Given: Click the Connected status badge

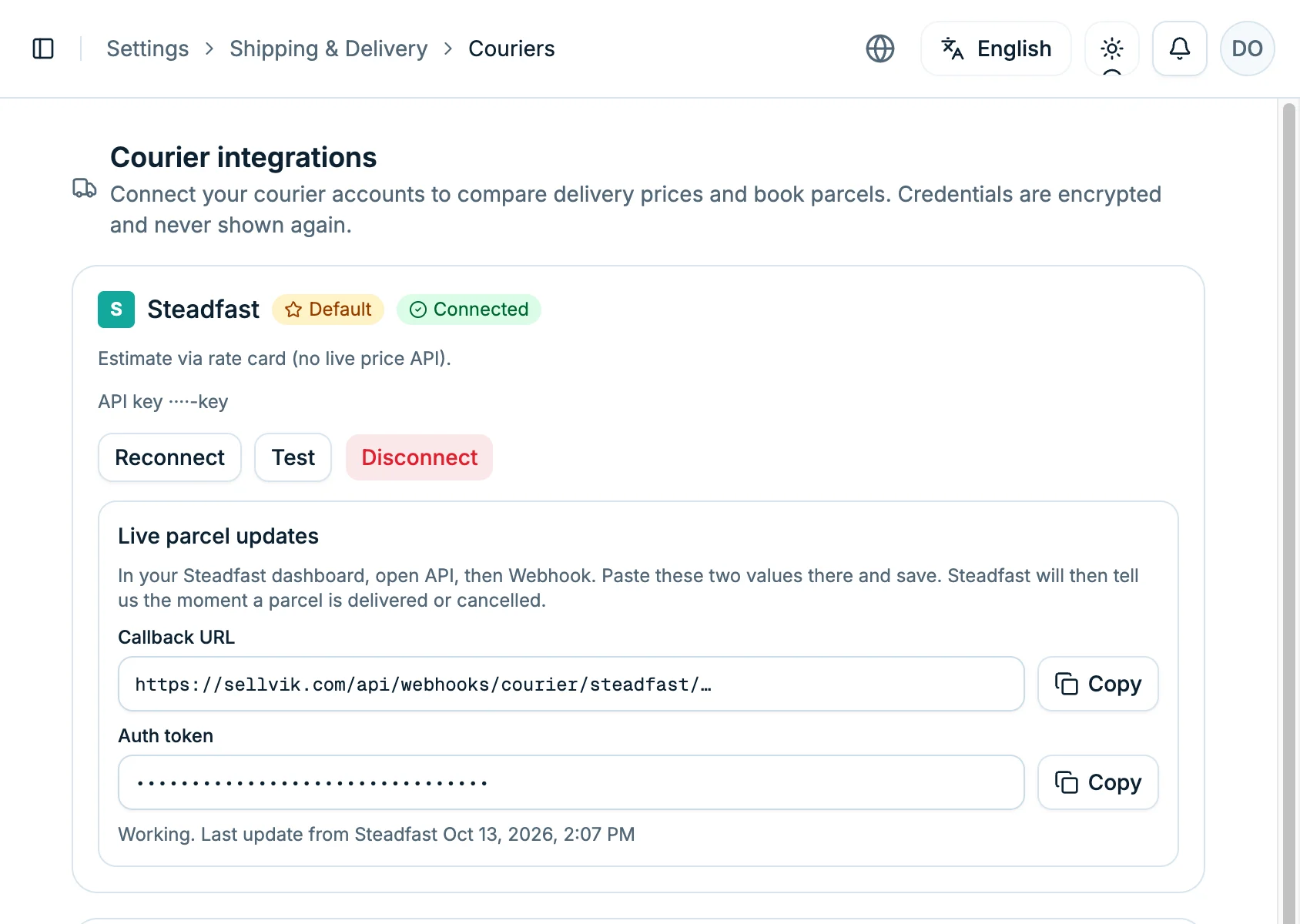Looking at the screenshot, I should (x=469, y=310).
